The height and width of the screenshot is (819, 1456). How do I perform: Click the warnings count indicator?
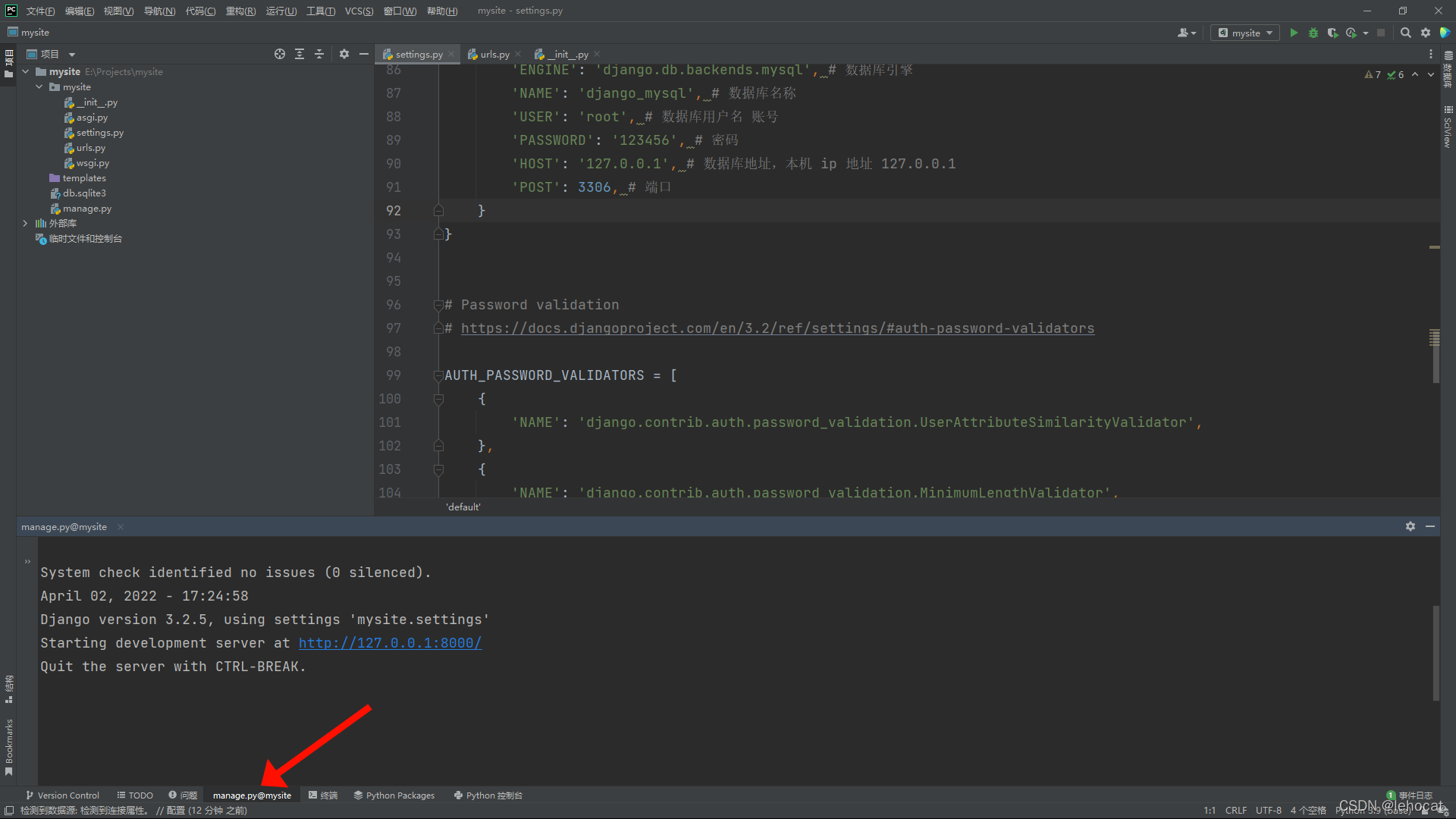(1373, 74)
